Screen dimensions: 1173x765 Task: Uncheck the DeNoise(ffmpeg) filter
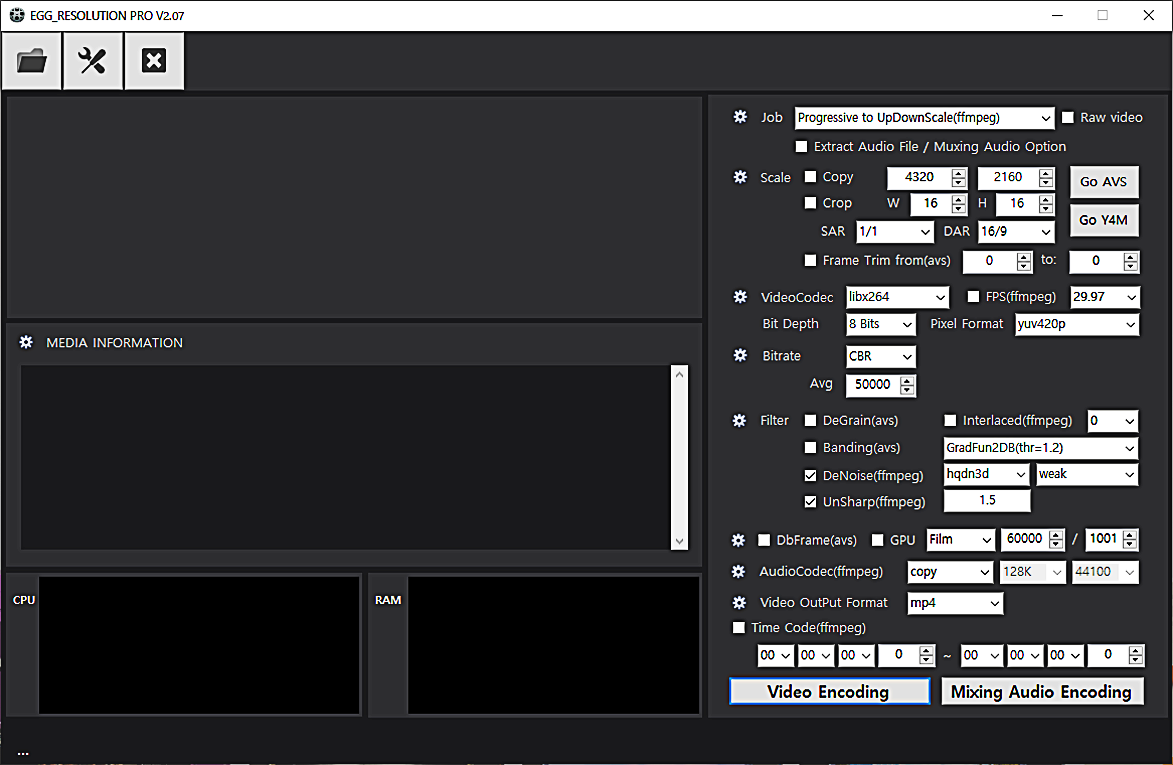coord(810,476)
